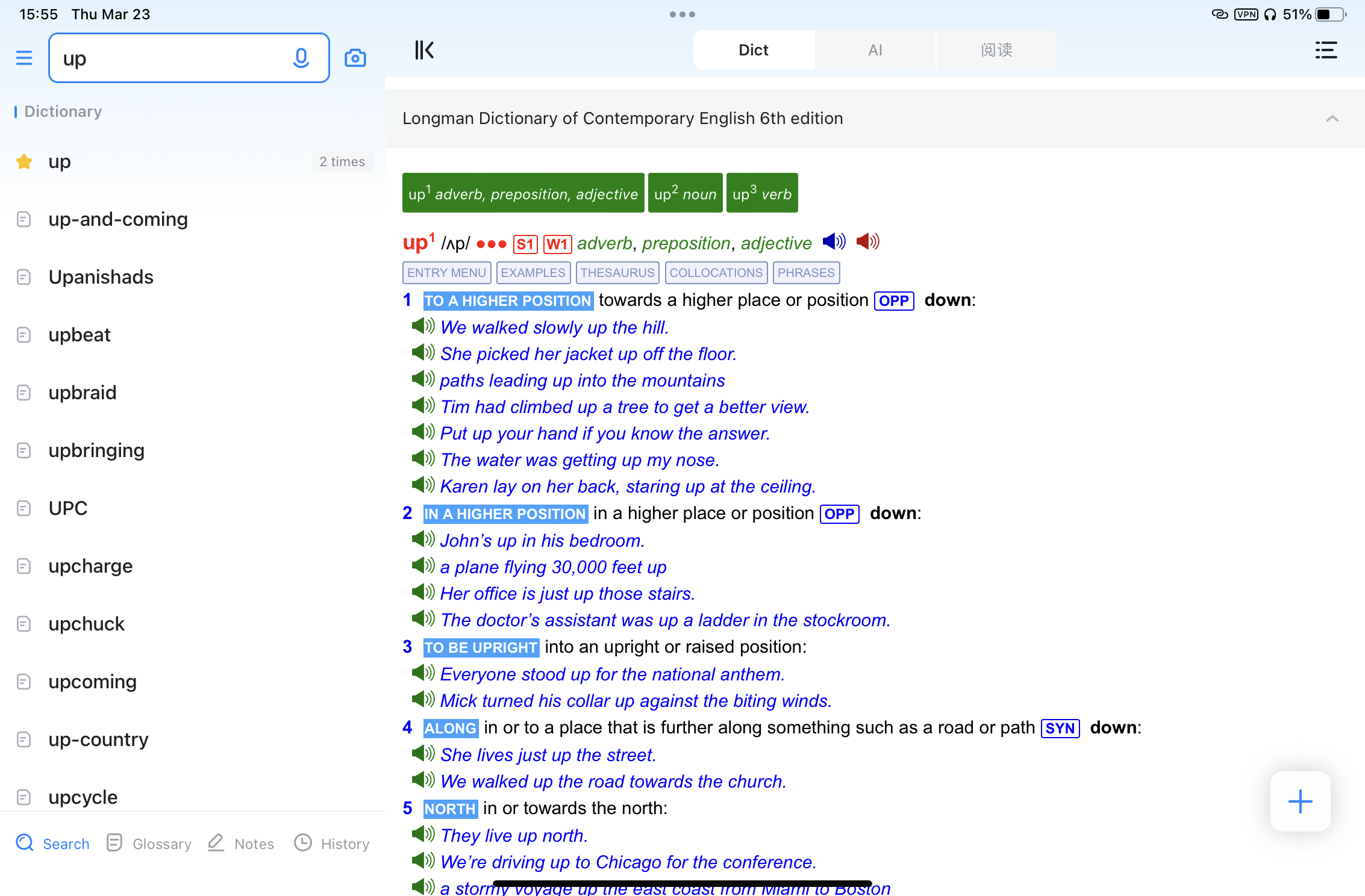Toggle the favorite star next to up
Image resolution: width=1365 pixels, height=896 pixels.
tap(24, 161)
